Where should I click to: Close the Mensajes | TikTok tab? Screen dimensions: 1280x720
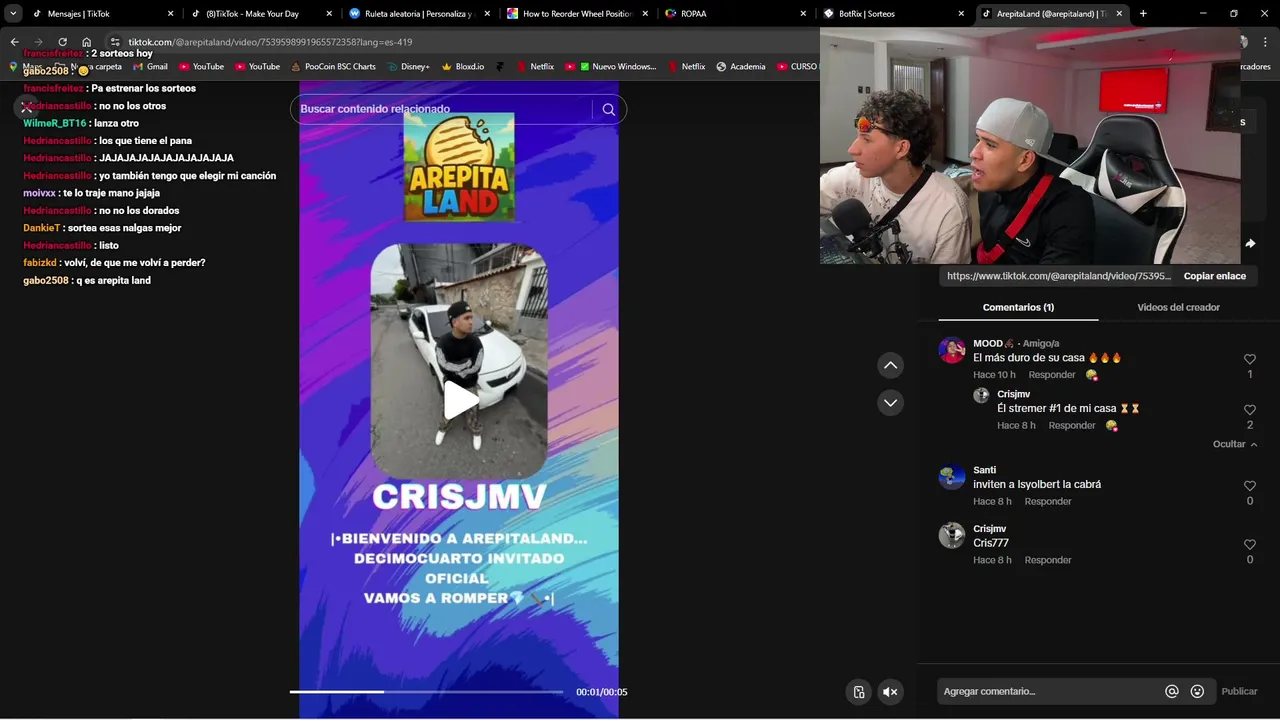point(171,14)
